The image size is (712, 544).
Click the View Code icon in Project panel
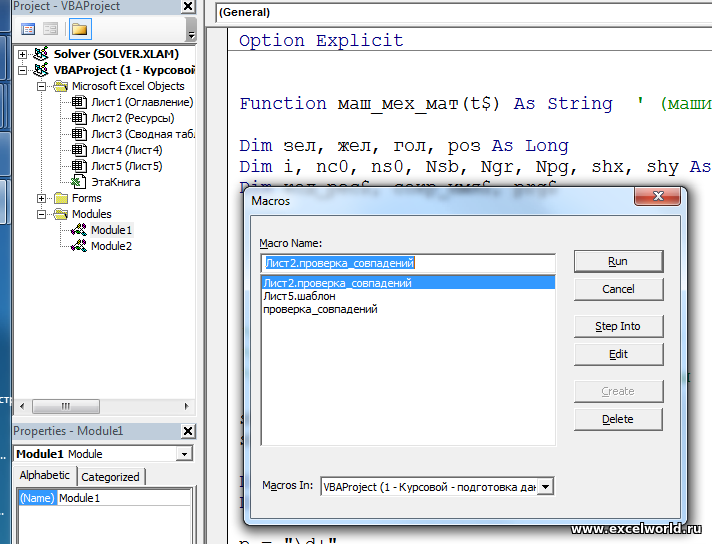(28, 29)
